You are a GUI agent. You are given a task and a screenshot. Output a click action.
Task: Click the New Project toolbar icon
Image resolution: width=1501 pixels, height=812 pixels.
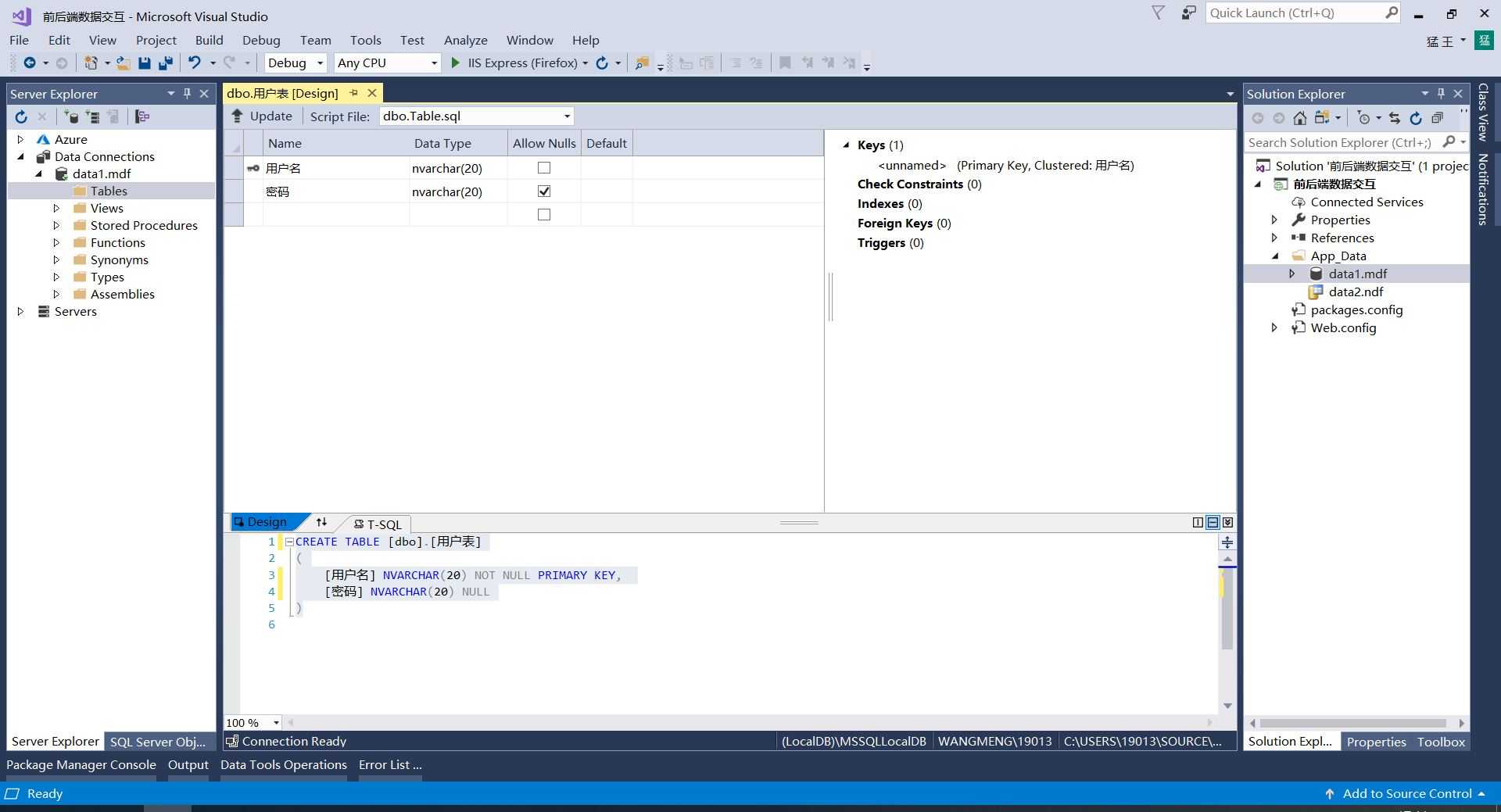click(x=91, y=63)
